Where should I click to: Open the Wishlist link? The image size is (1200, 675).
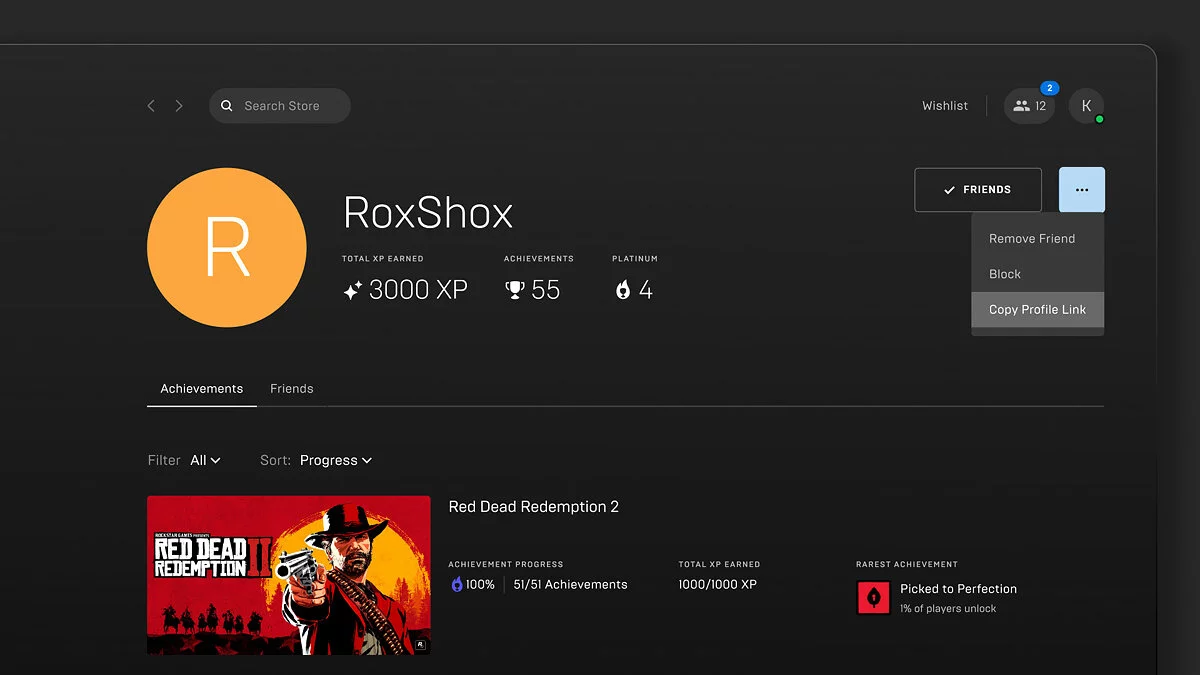pyautogui.click(x=945, y=106)
